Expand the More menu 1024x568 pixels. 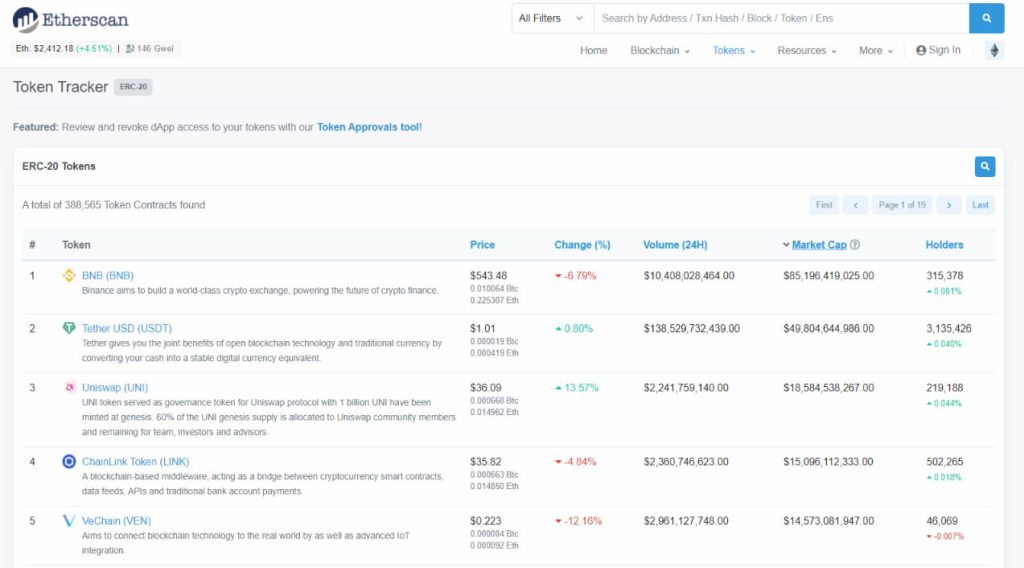tap(876, 50)
